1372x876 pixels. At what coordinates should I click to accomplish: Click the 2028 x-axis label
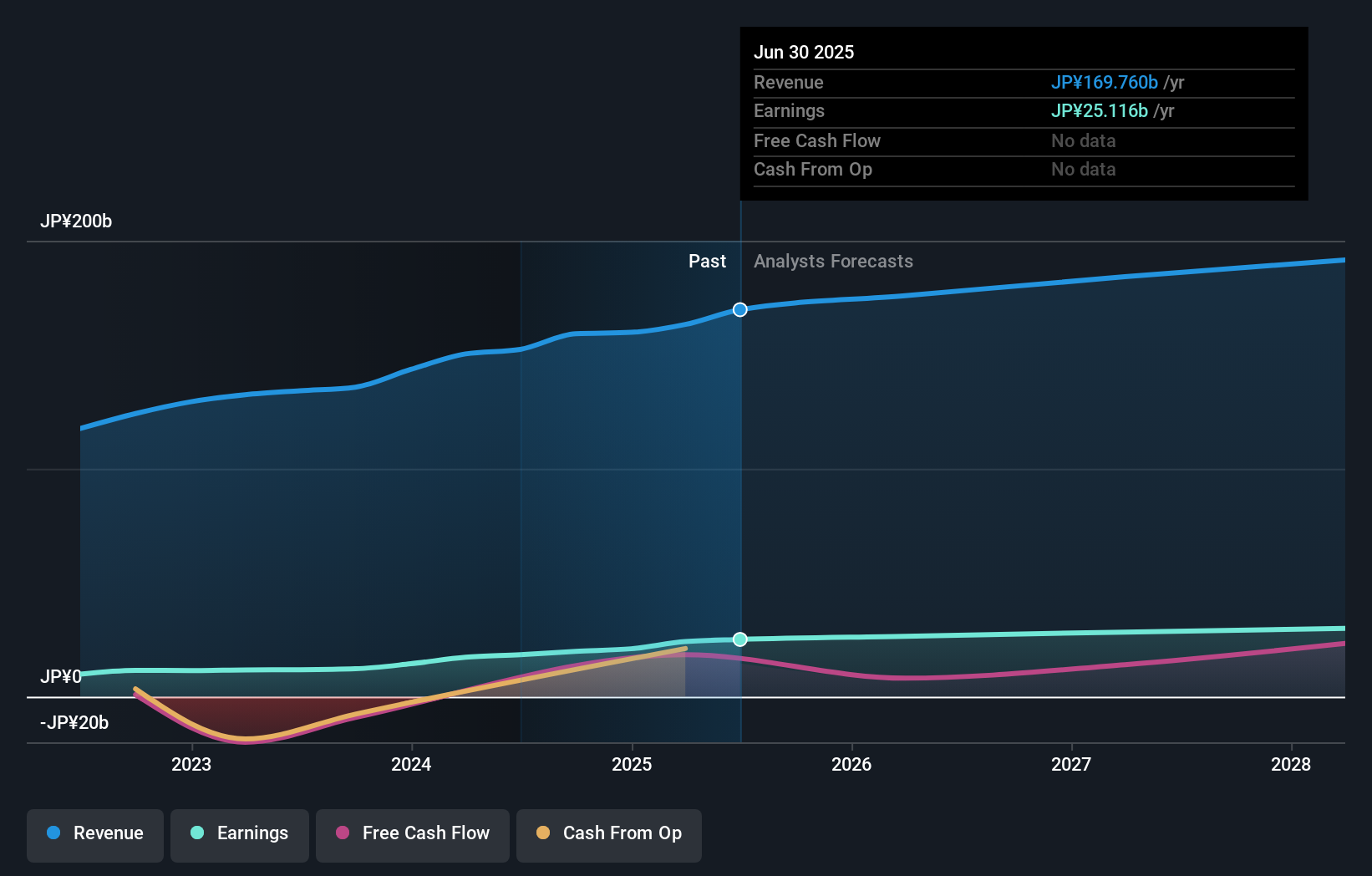point(1291,764)
